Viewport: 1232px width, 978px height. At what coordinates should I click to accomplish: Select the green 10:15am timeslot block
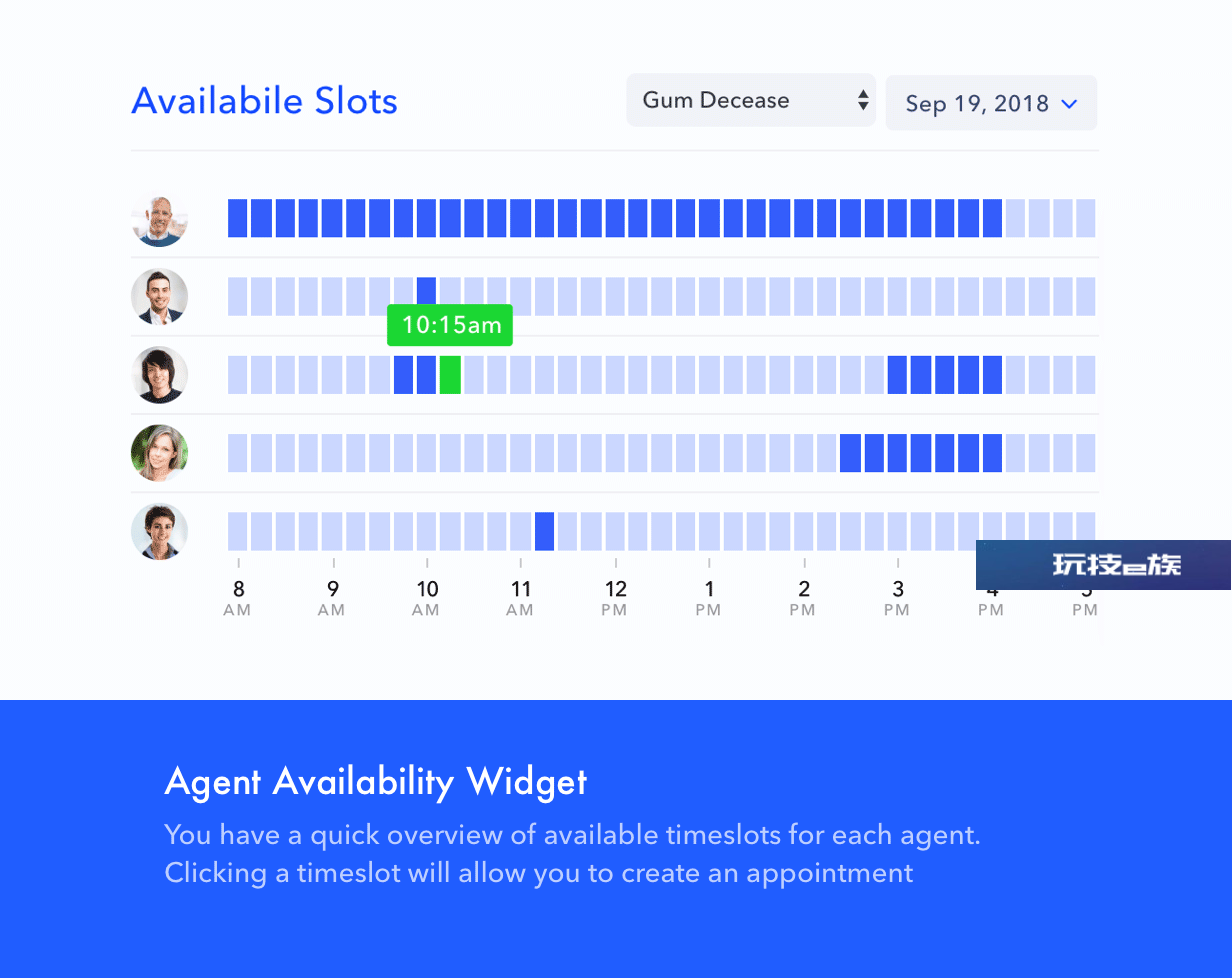click(450, 375)
